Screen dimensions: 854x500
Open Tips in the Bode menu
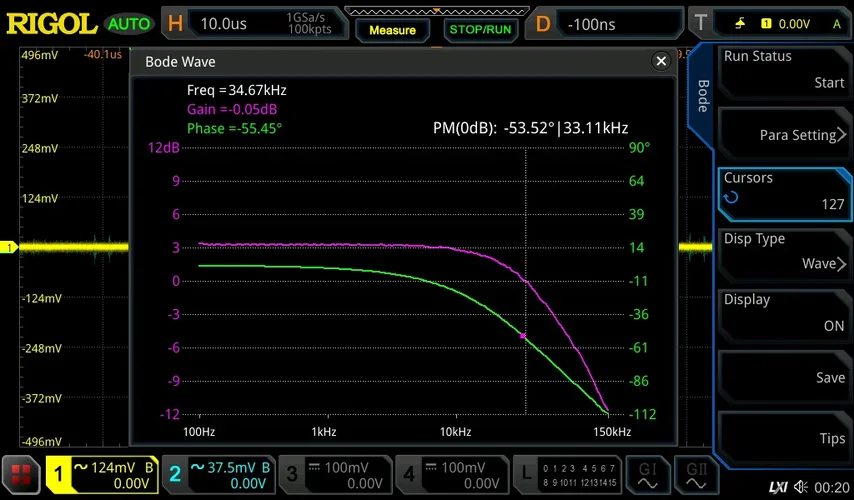tap(784, 438)
